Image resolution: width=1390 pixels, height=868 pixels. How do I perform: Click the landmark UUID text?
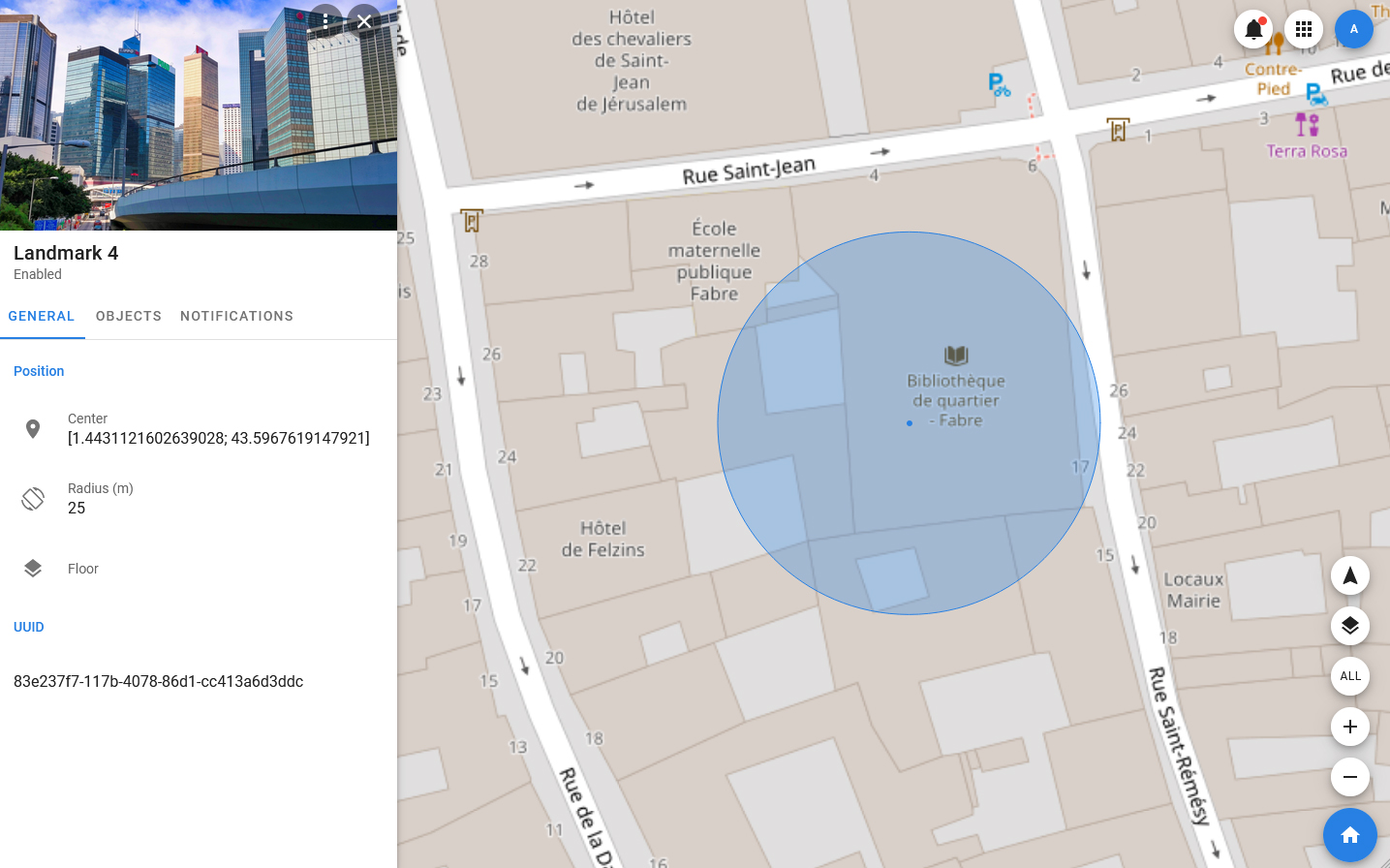(x=158, y=681)
